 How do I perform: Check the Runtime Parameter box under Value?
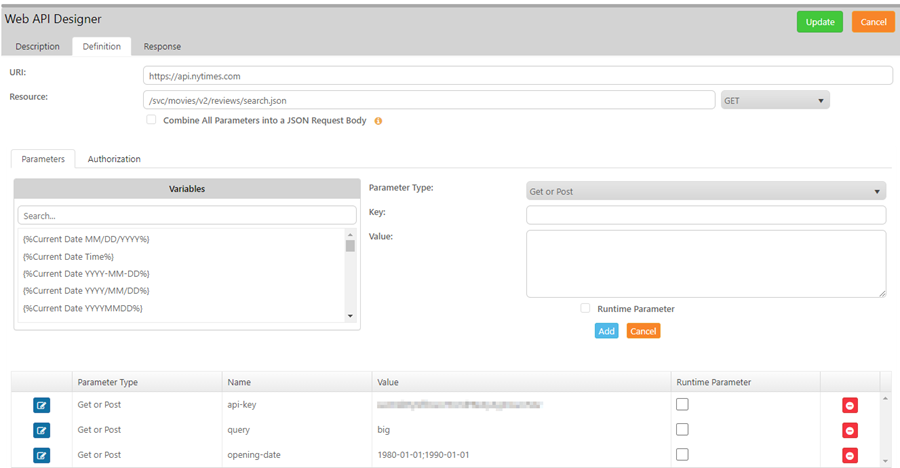tap(585, 308)
